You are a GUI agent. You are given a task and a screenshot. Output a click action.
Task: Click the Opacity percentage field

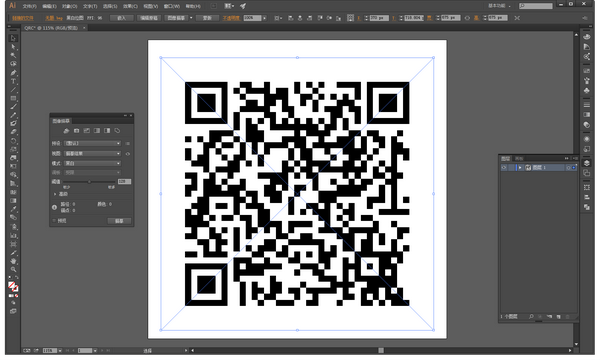252,18
